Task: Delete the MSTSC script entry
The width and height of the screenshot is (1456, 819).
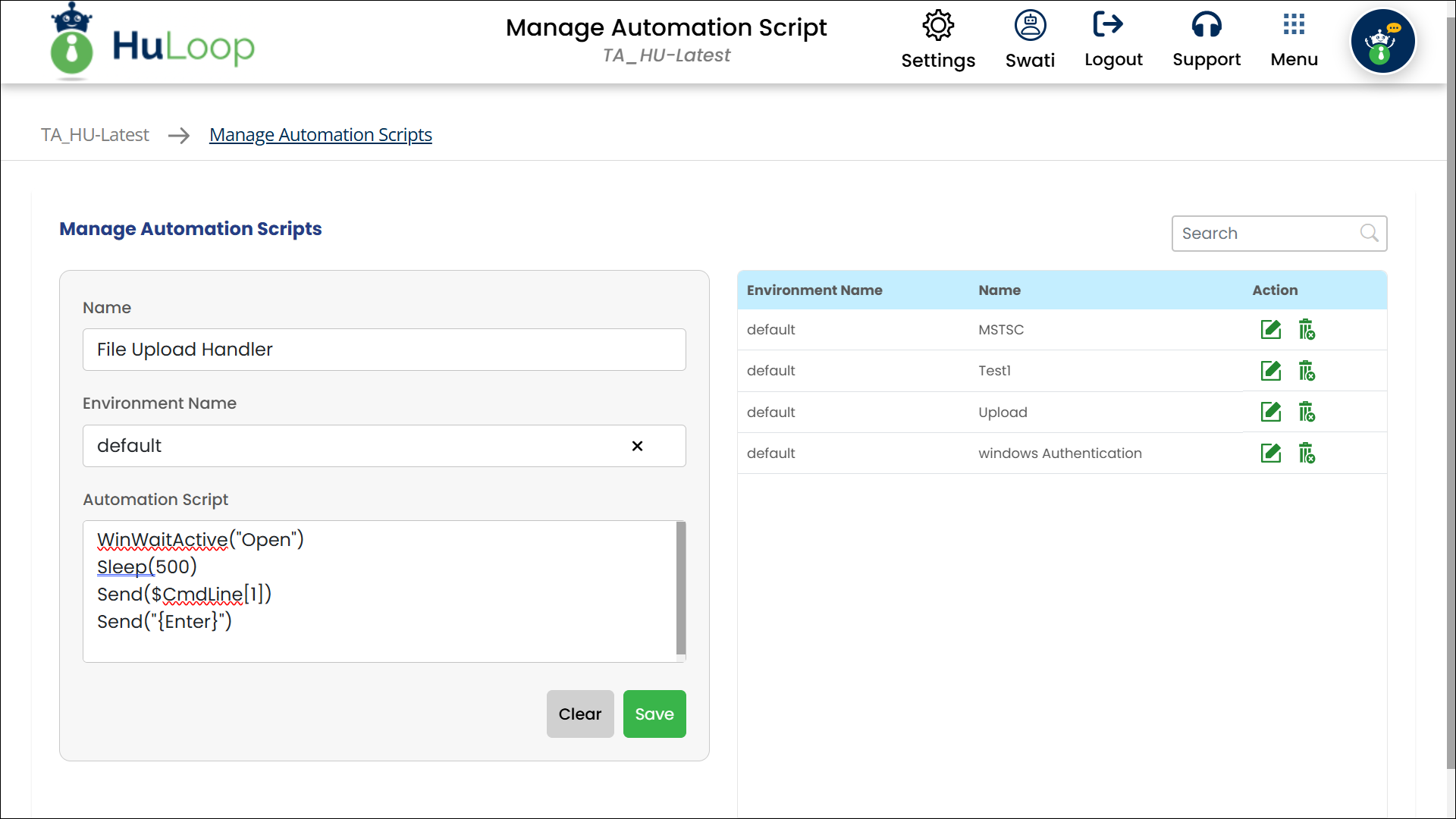Action: pyautogui.click(x=1306, y=330)
